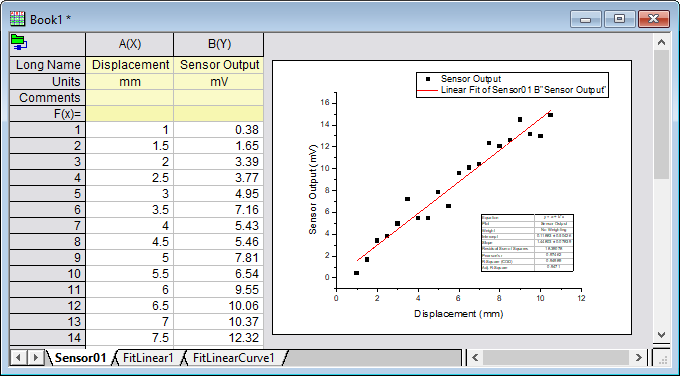Select the Comments row label
The image size is (680, 376).
48,98
